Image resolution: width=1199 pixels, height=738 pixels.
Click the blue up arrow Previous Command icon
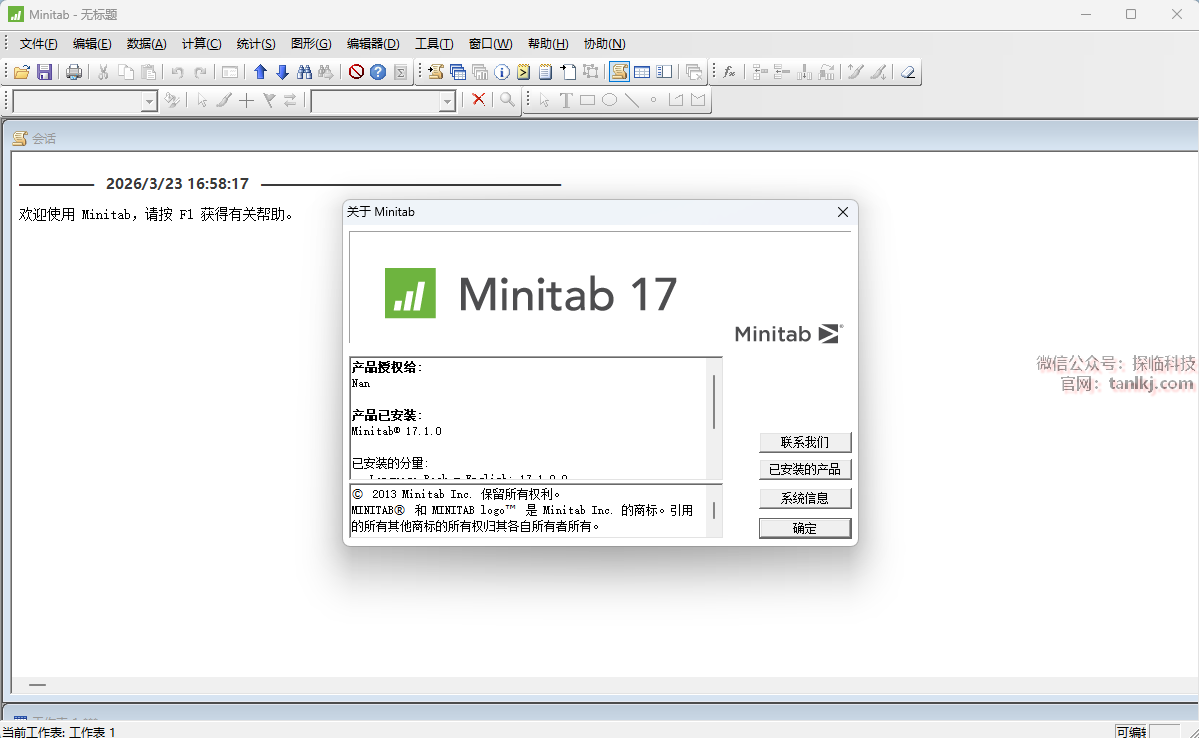(260, 72)
